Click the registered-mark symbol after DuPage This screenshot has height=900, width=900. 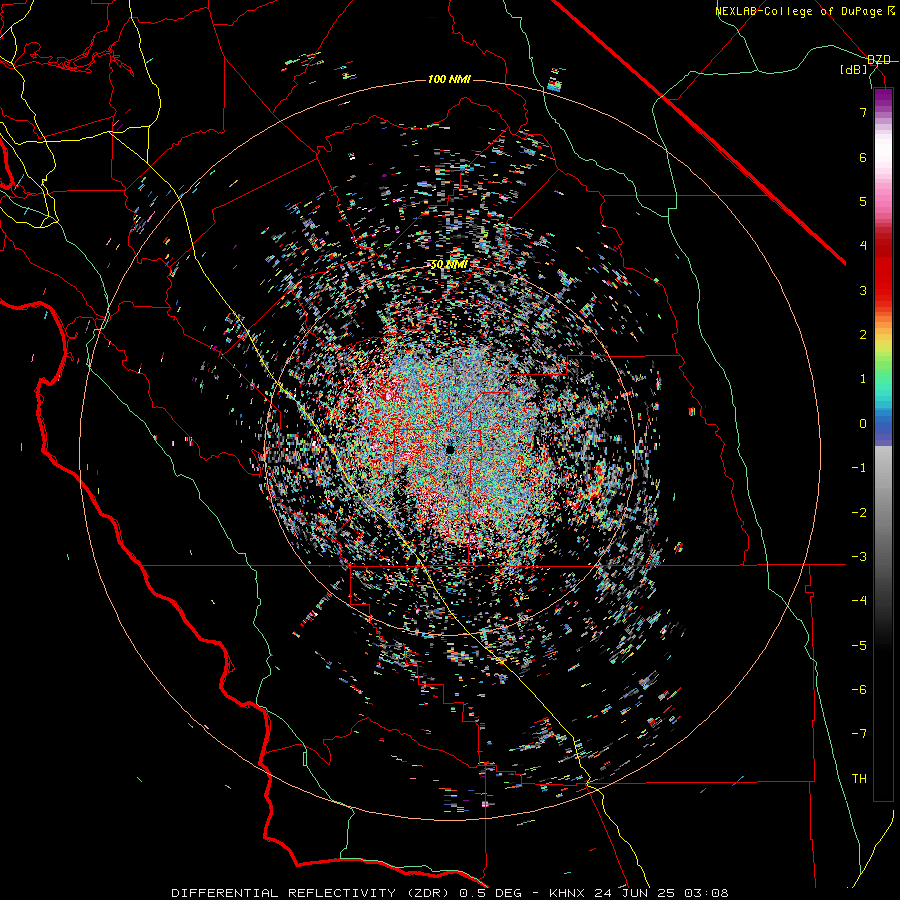coord(891,10)
